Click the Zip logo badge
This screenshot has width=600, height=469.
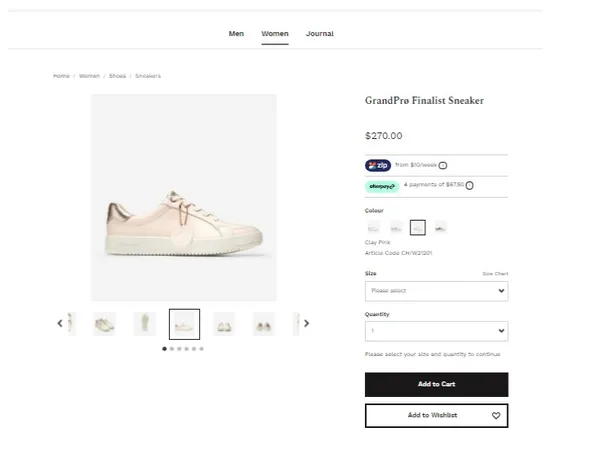378,165
